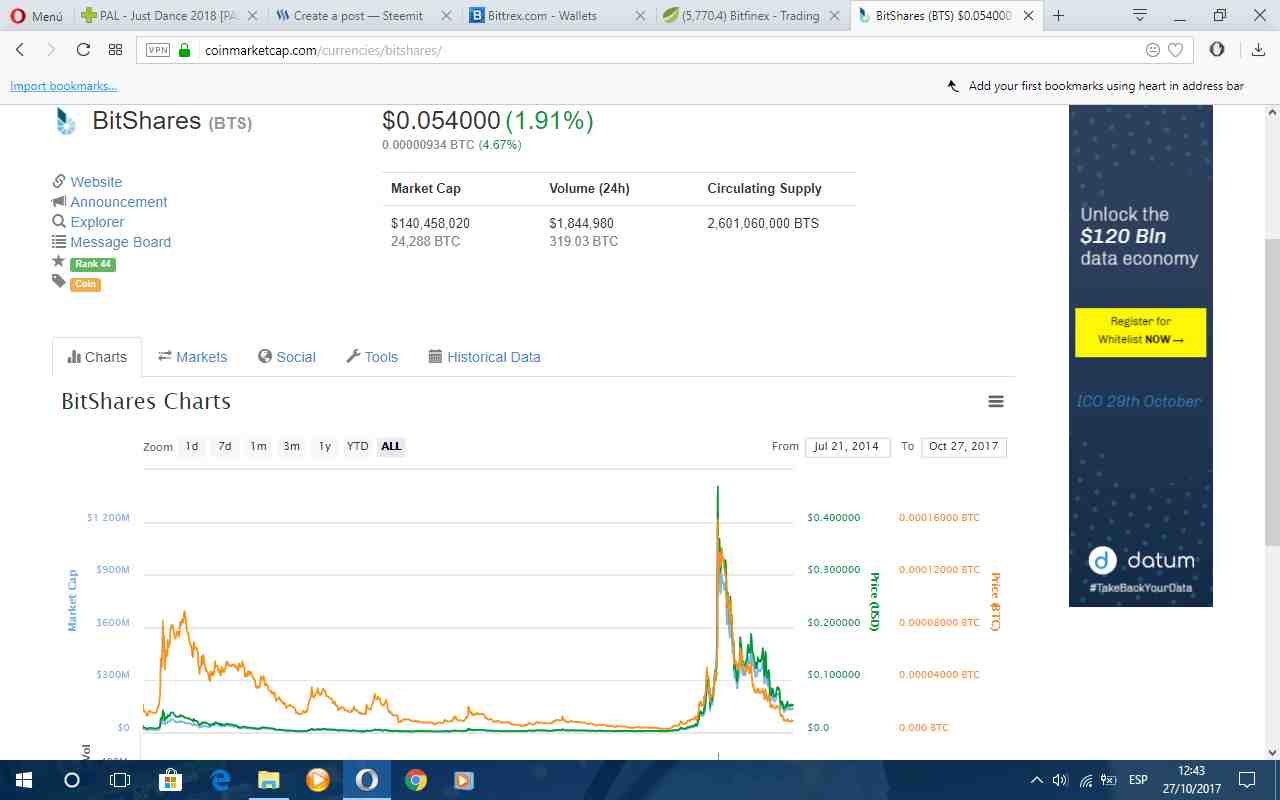Image resolution: width=1280 pixels, height=800 pixels.
Task: Select the 7d zoom range
Action: coord(225,446)
